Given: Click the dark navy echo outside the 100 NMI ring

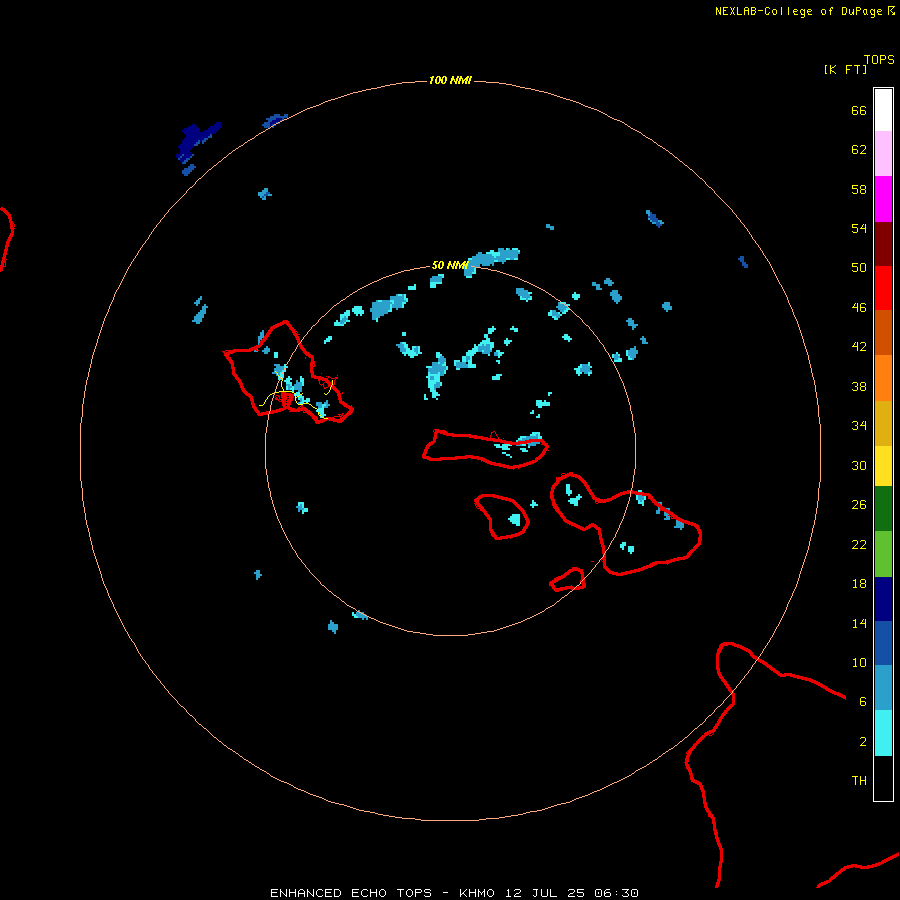Looking at the screenshot, I should (197, 140).
